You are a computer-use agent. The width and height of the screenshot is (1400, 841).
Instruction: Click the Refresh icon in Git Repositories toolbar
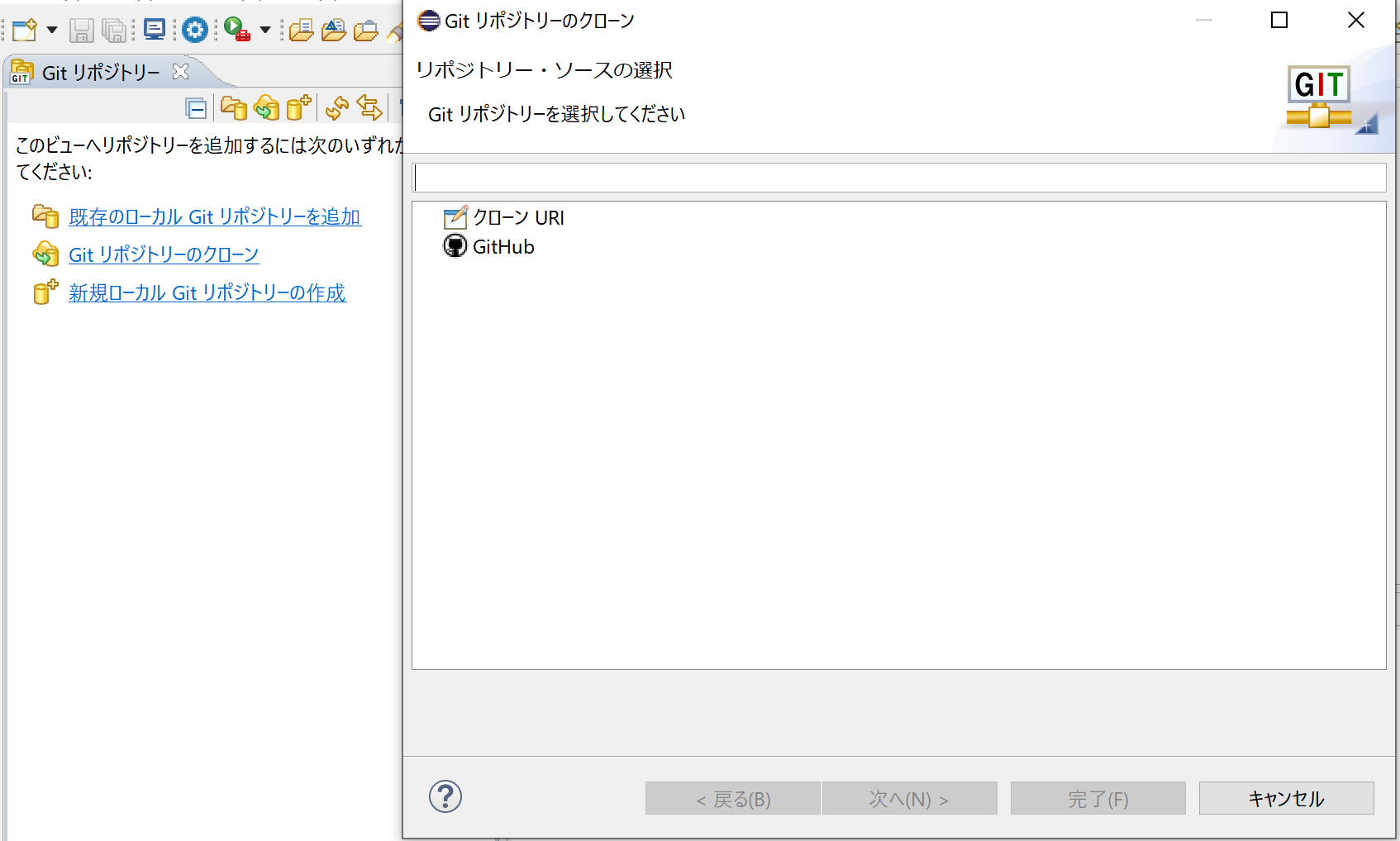(337, 107)
